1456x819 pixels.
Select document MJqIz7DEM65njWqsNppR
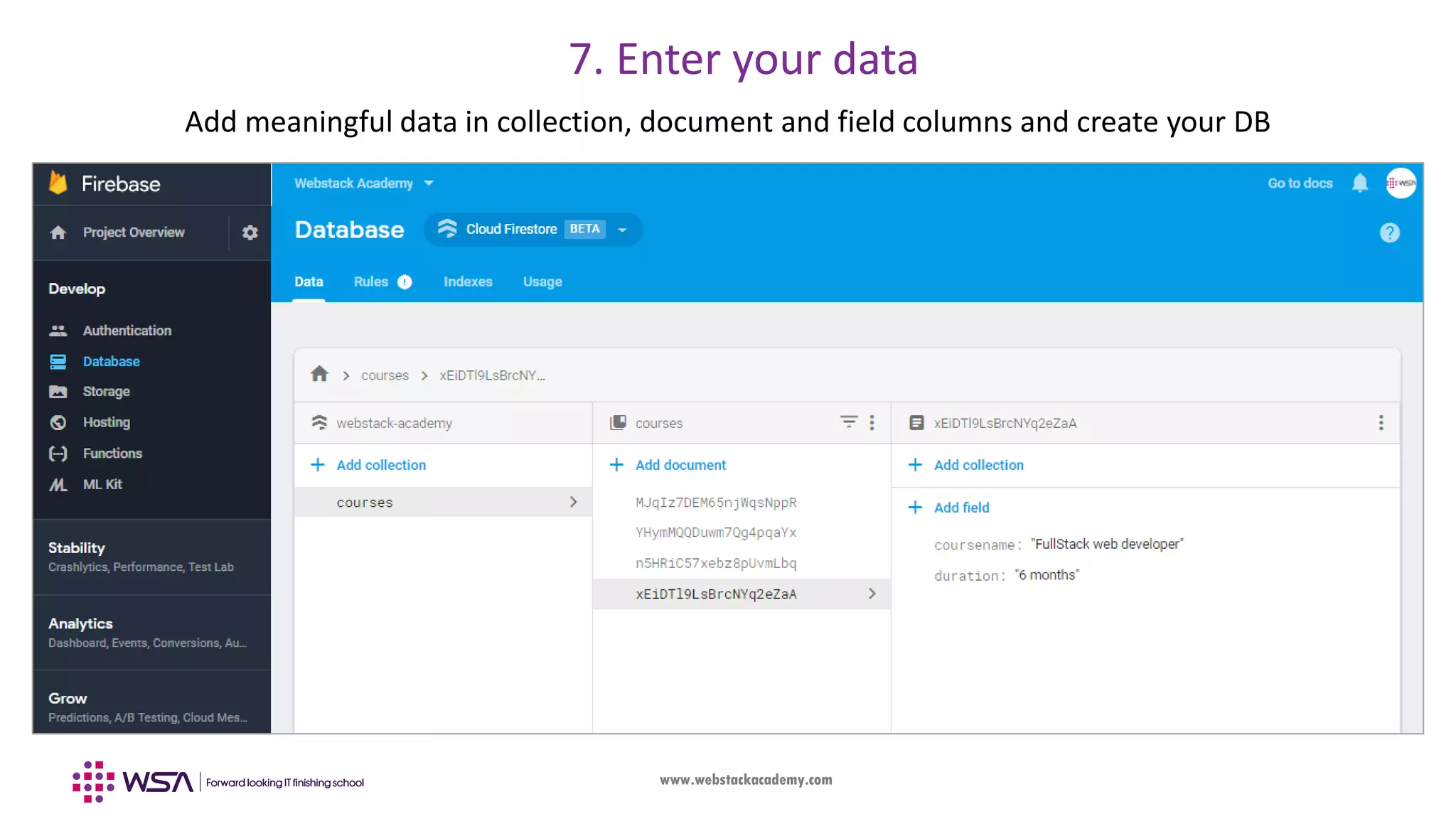(715, 503)
